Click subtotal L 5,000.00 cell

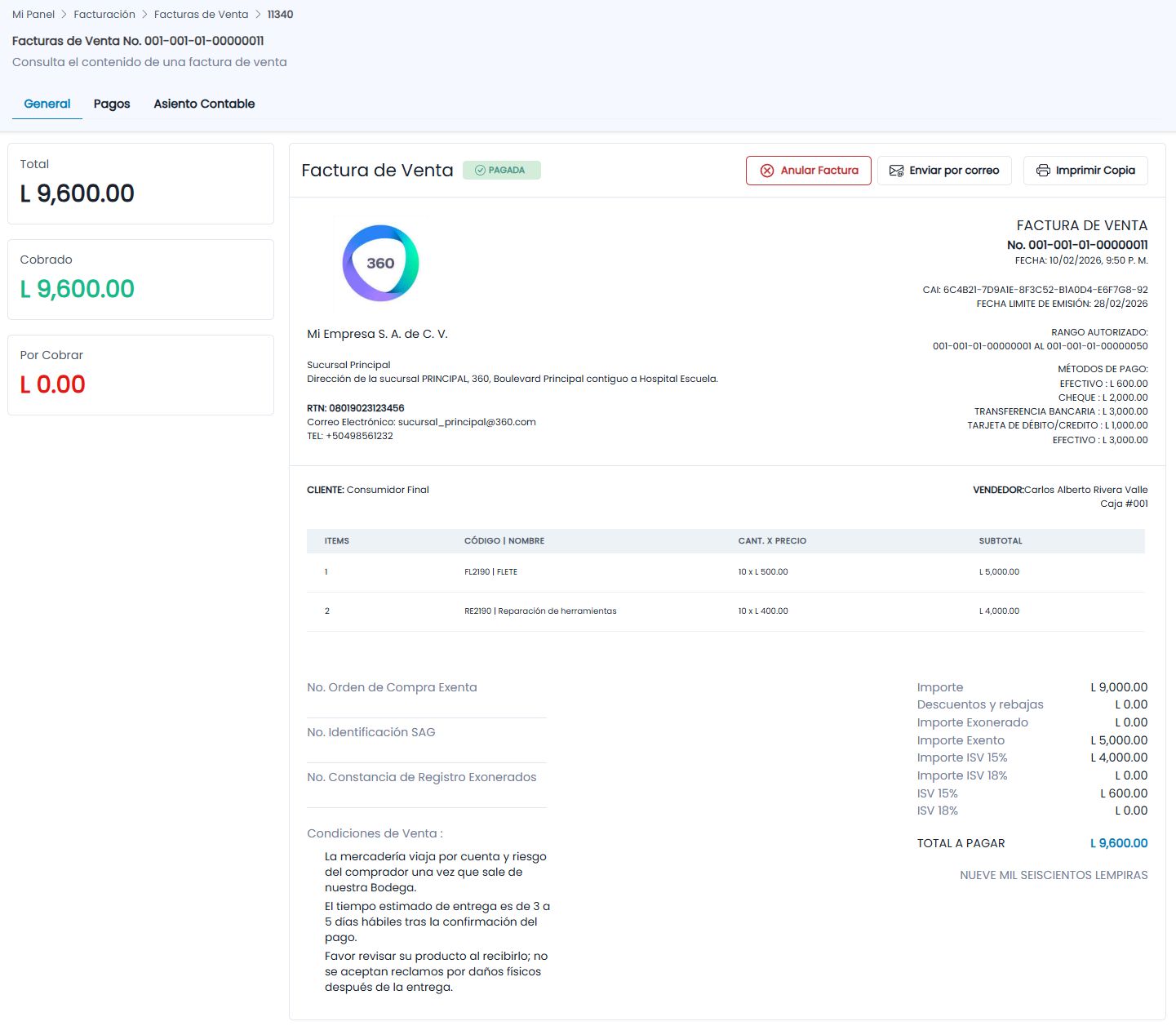(999, 572)
